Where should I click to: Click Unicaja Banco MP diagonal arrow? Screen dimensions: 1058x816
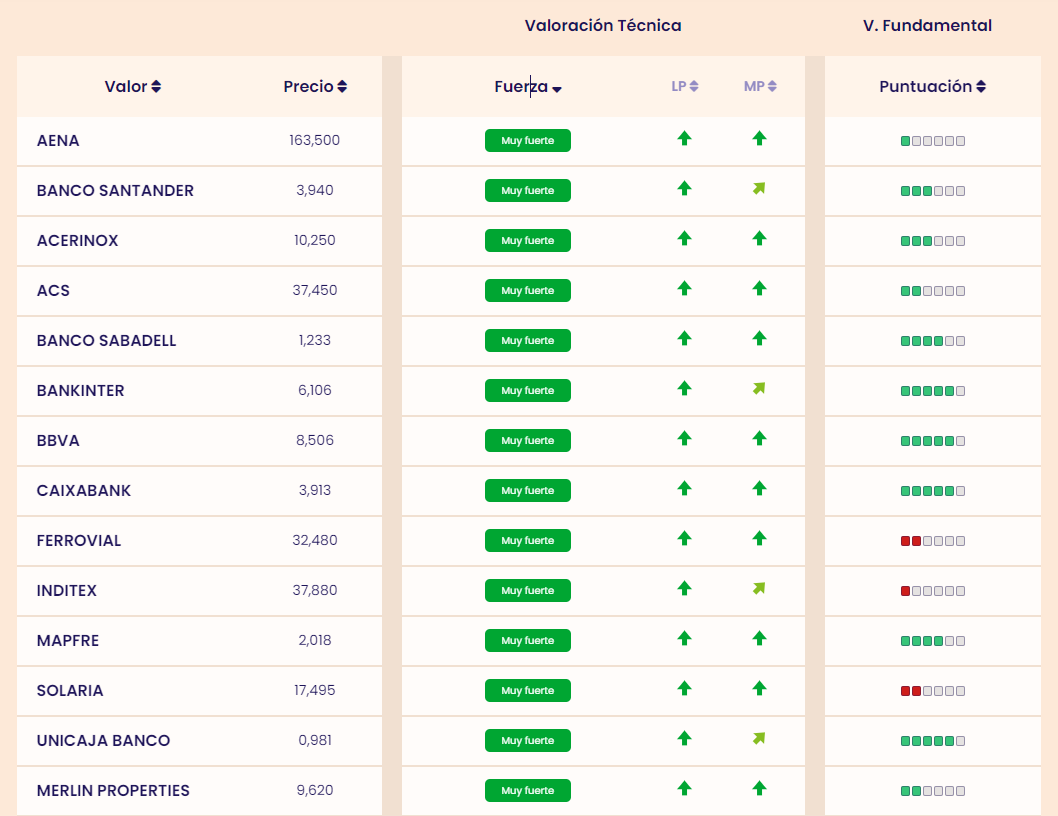pyautogui.click(x=759, y=738)
